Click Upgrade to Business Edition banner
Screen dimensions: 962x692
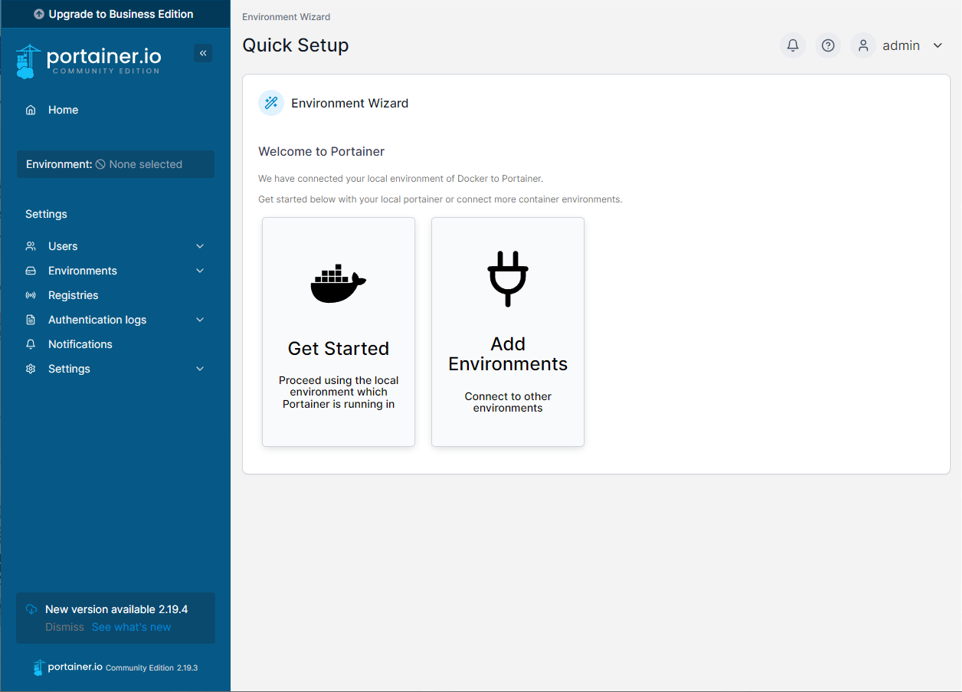(115, 14)
